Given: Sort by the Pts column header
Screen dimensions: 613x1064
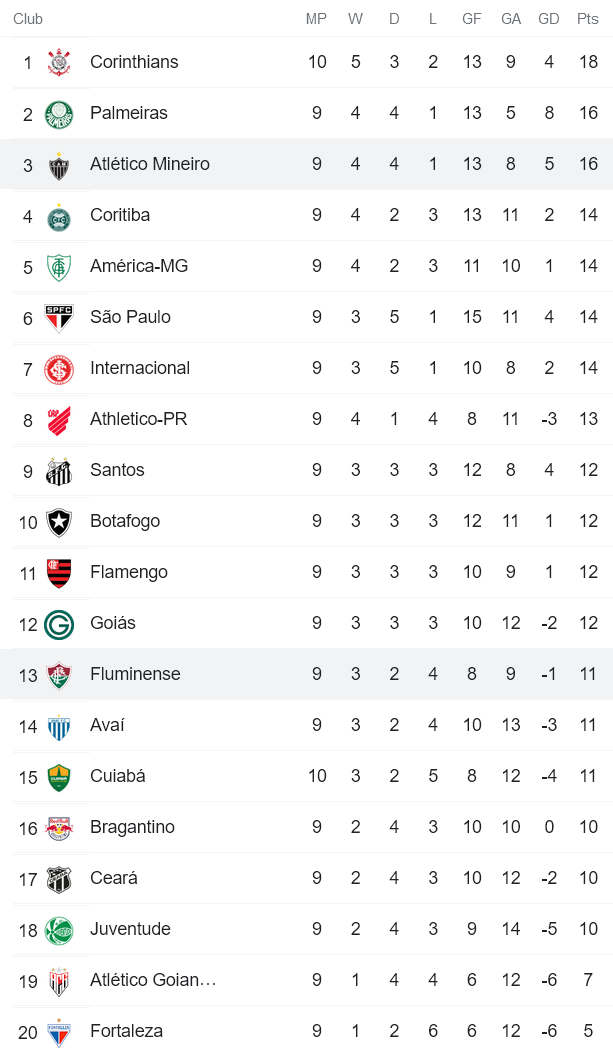Looking at the screenshot, I should pos(588,18).
